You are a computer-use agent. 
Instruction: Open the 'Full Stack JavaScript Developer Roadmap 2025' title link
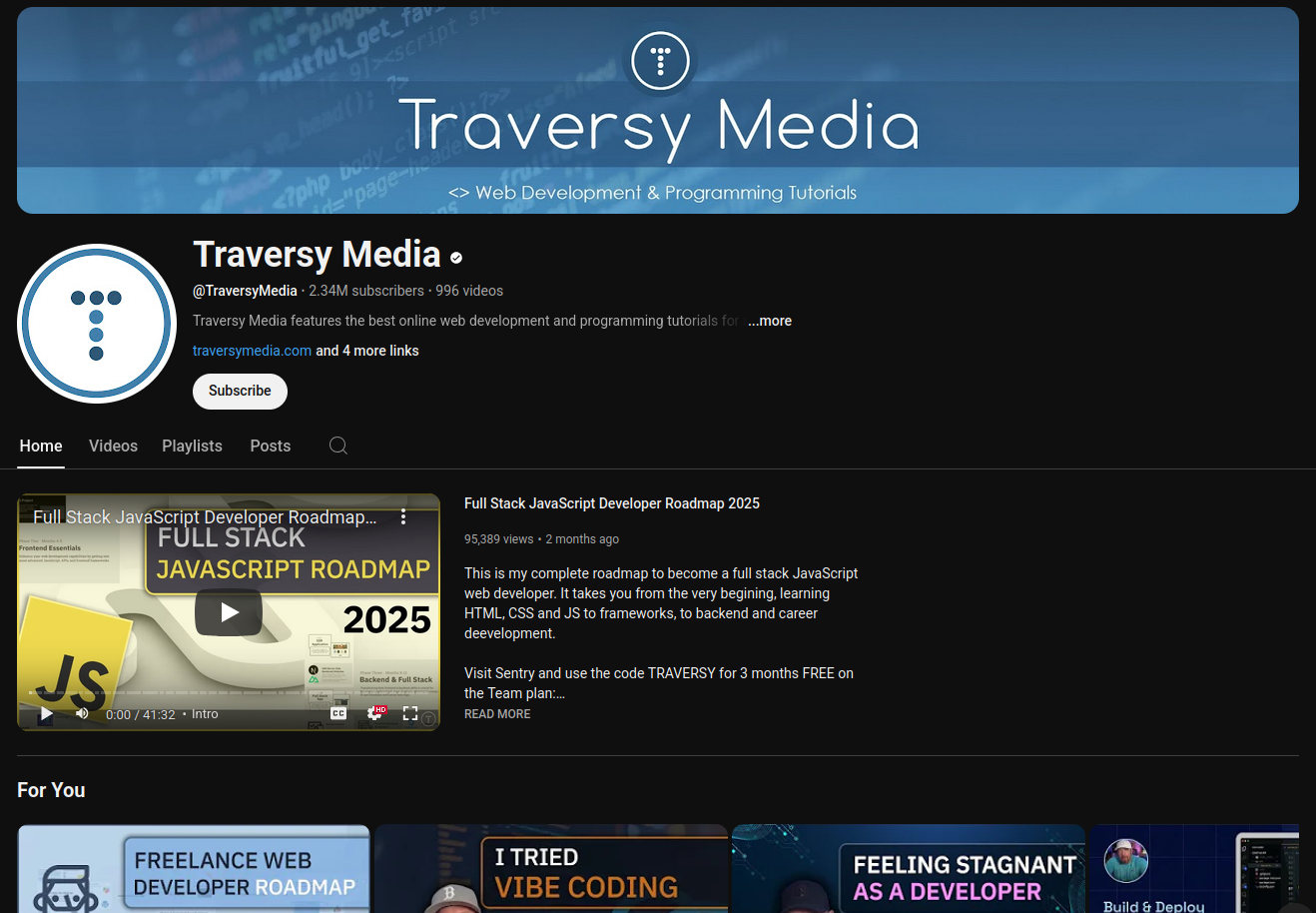tap(612, 503)
